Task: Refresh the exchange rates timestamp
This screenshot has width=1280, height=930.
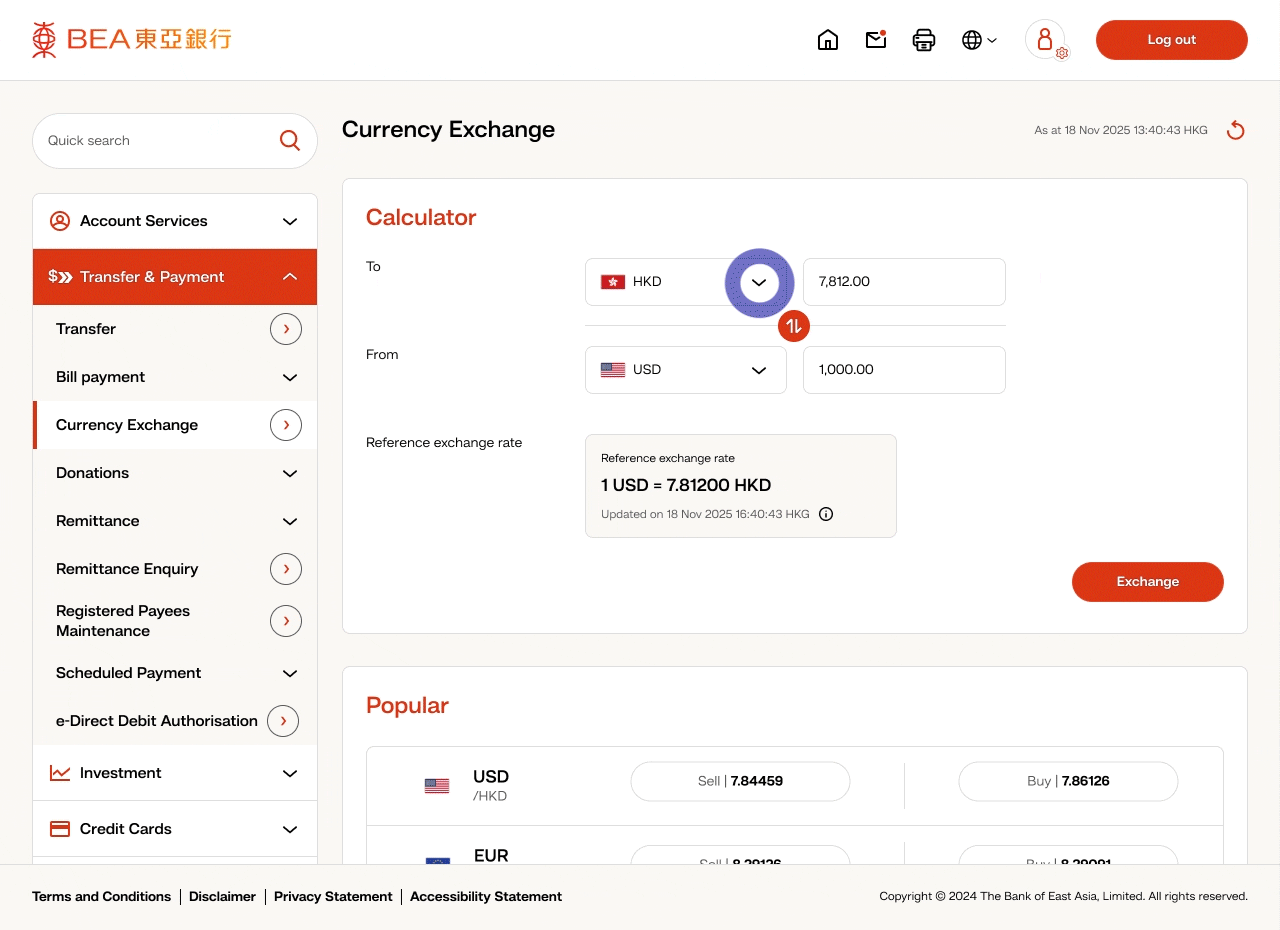Action: 1236,130
